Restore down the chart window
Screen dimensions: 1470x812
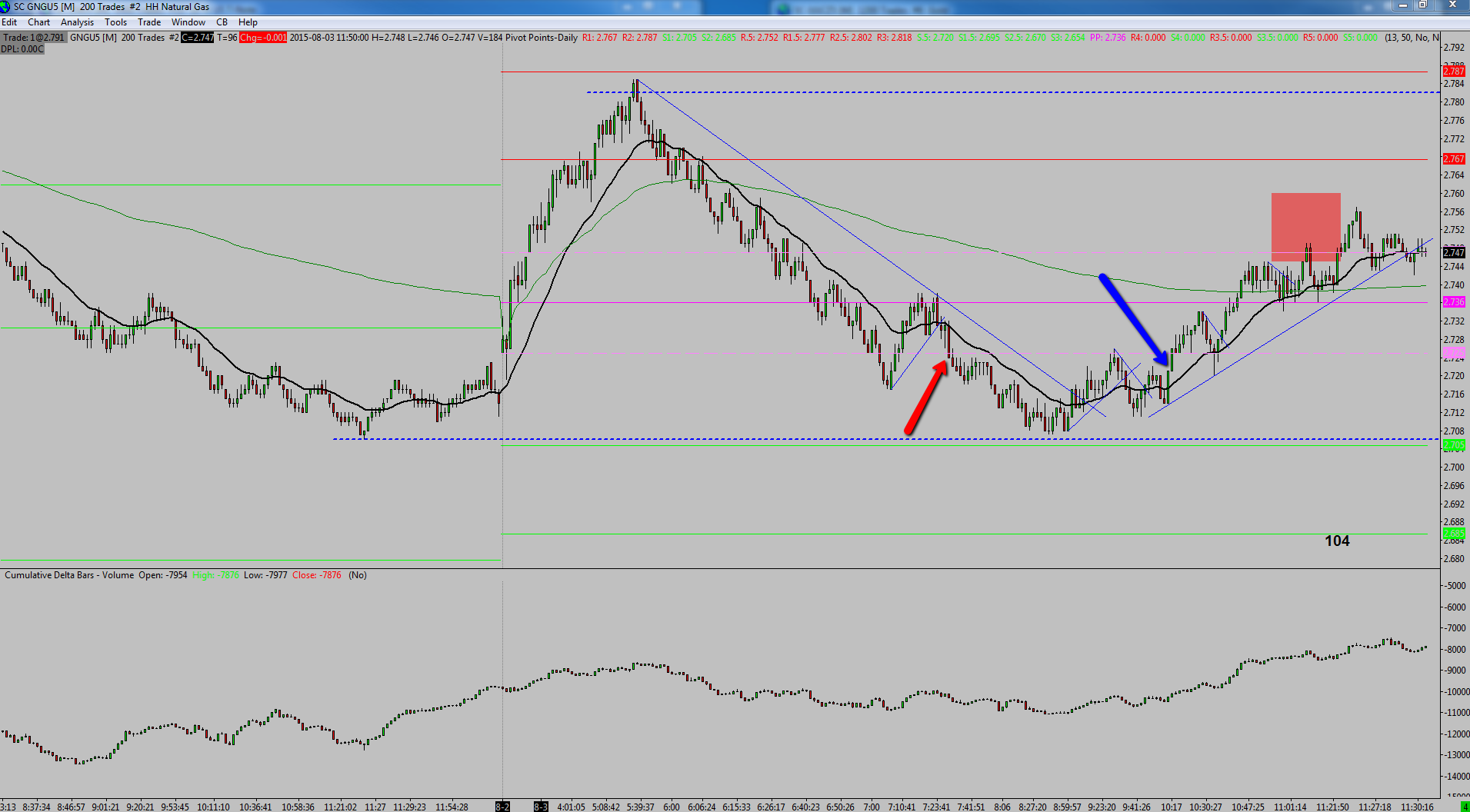(1422, 5)
